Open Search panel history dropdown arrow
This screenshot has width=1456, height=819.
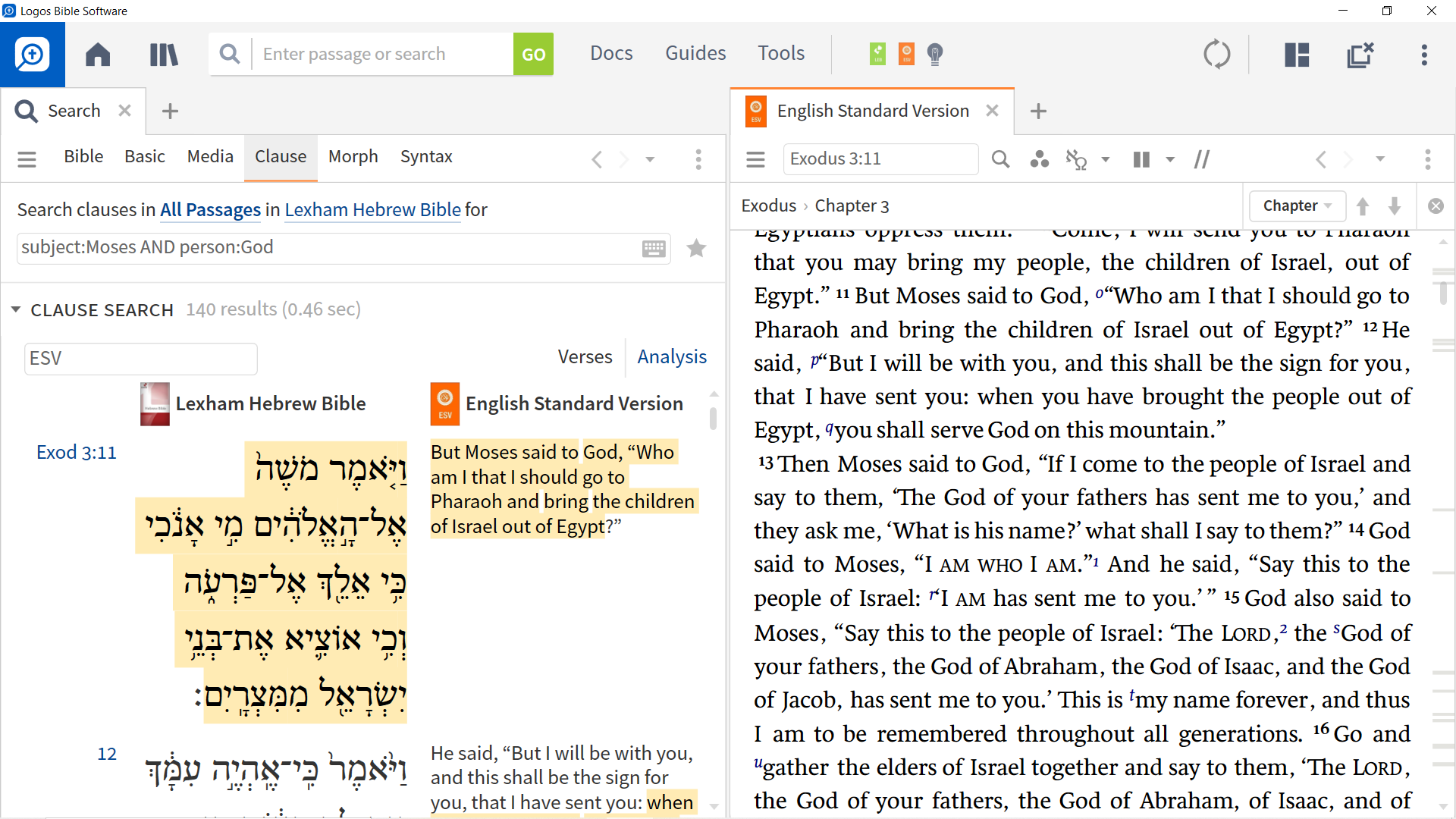650,159
